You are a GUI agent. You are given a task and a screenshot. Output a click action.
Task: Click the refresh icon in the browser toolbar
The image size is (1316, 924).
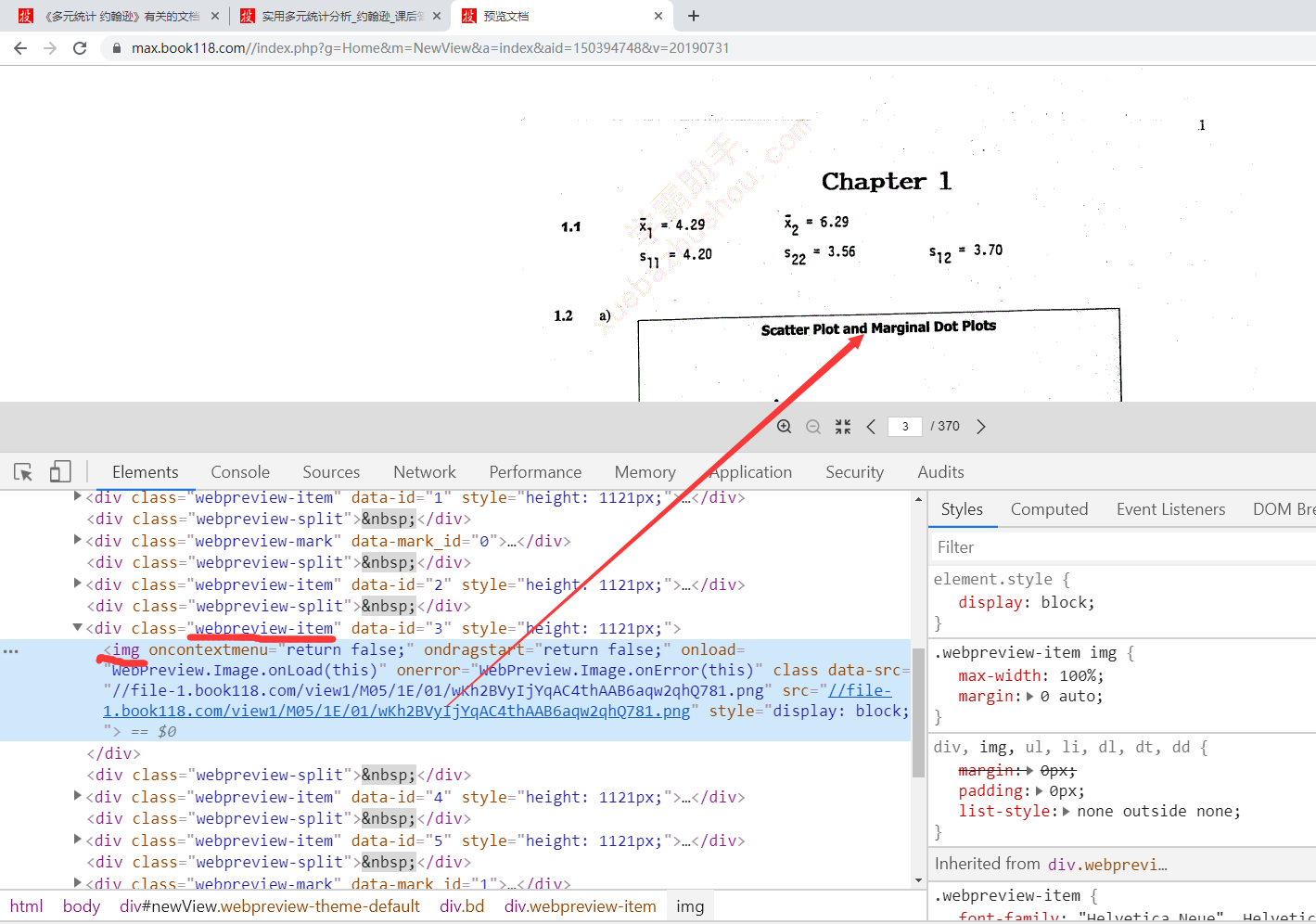point(79,46)
